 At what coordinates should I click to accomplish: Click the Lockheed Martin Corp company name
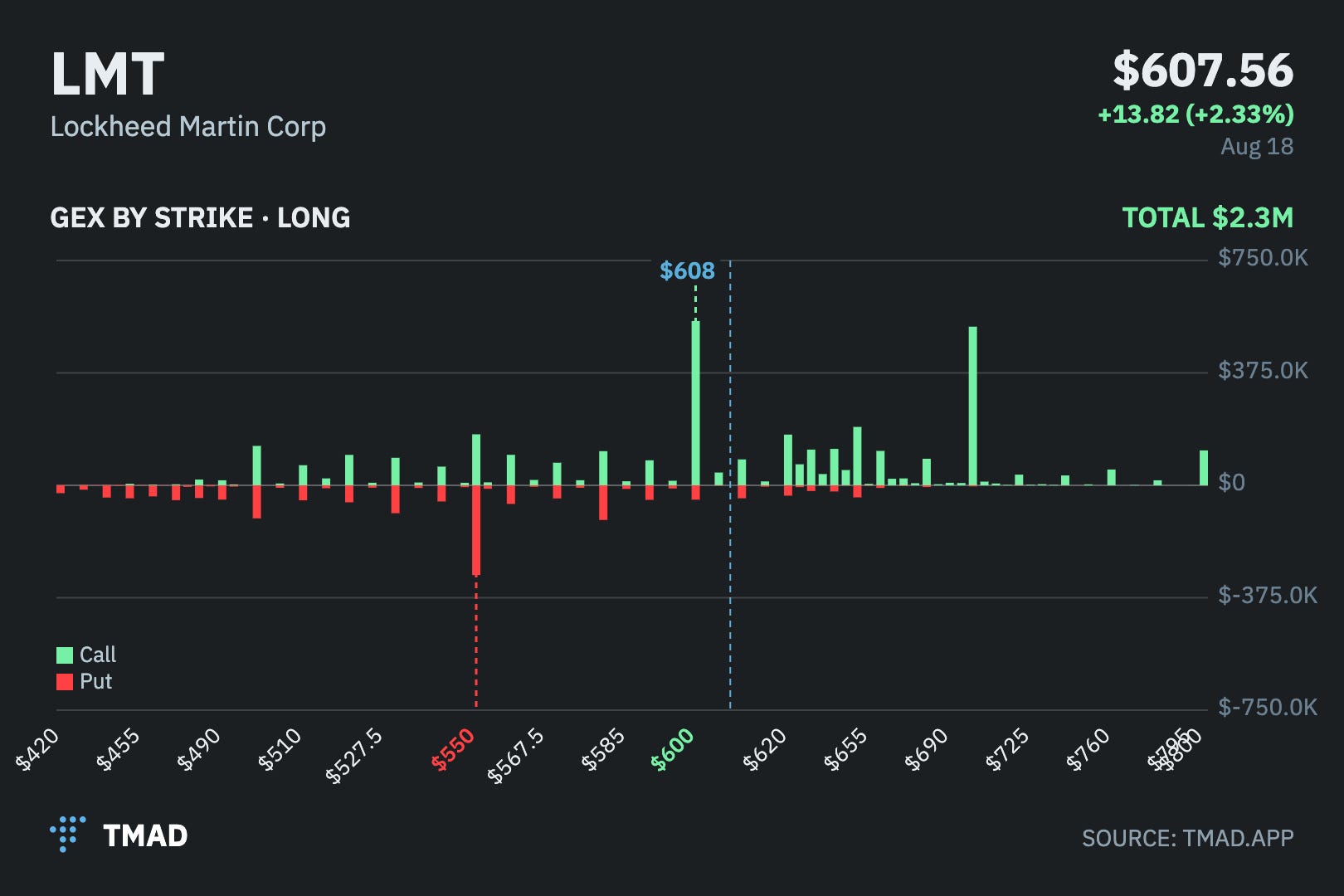pyautogui.click(x=188, y=126)
